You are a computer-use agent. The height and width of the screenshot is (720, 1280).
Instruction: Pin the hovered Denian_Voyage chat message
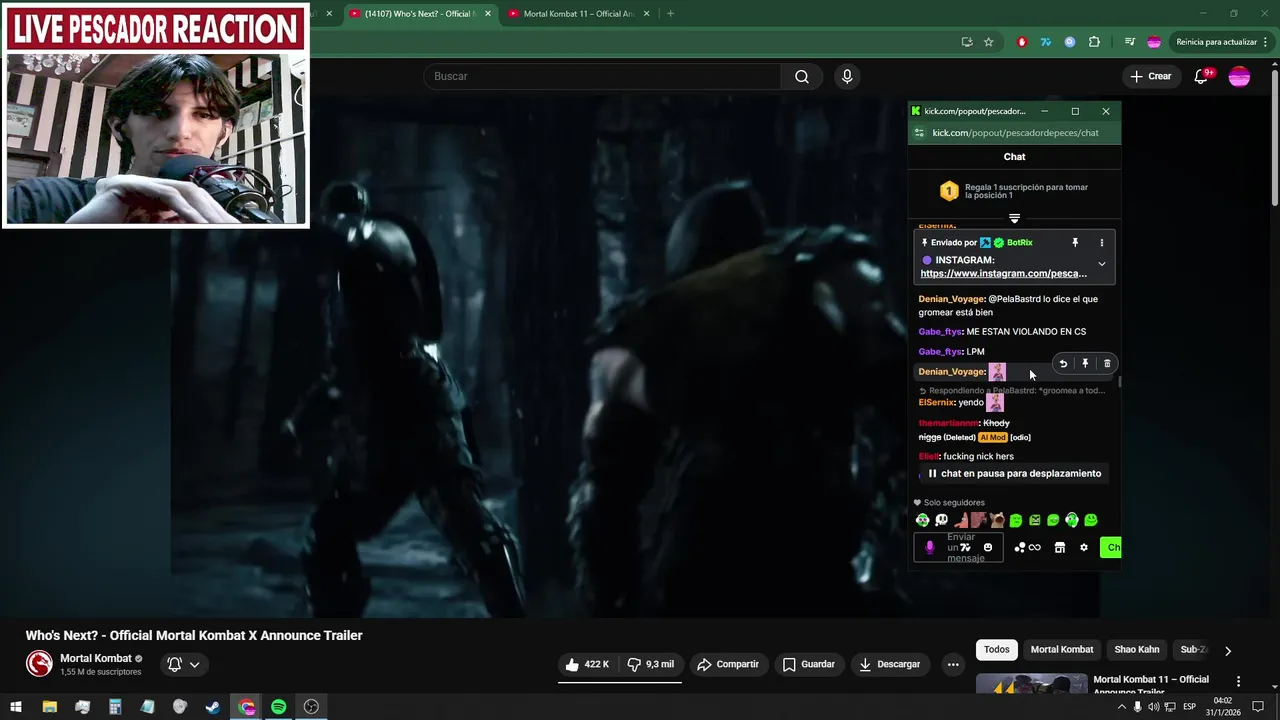pyautogui.click(x=1085, y=364)
